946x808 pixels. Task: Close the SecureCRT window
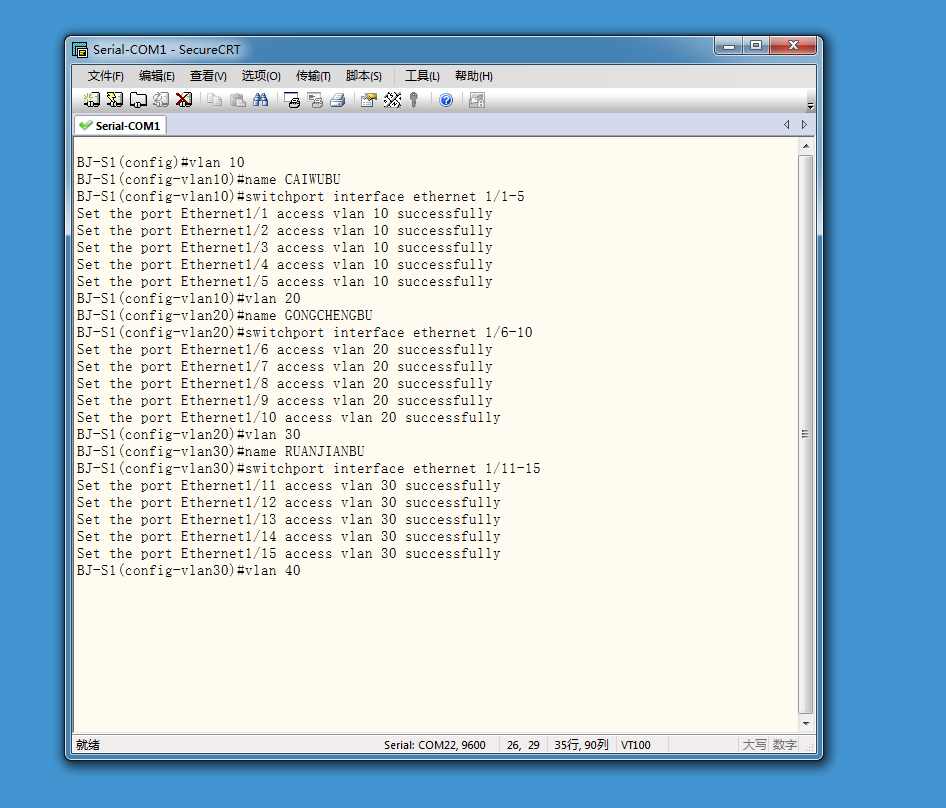tap(793, 46)
